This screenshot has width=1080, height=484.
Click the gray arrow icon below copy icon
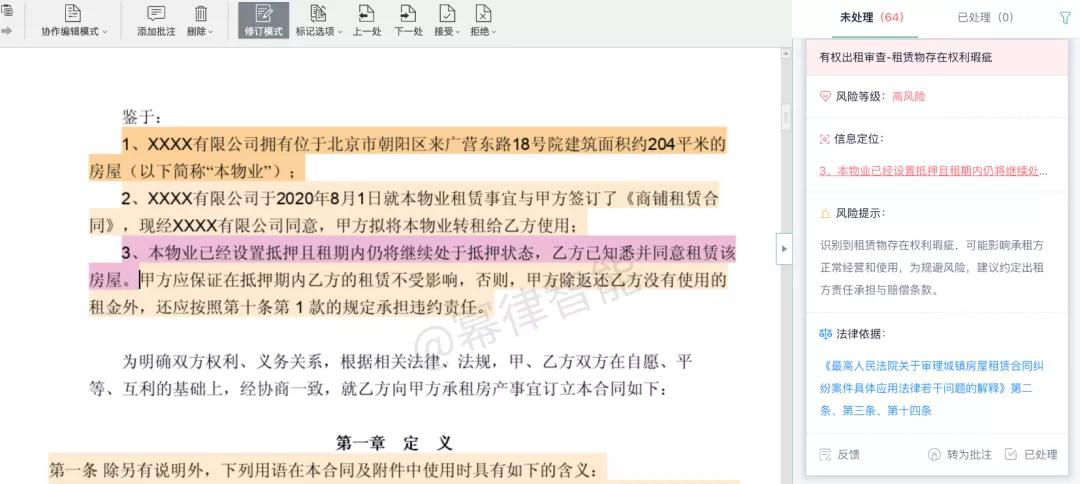7,30
